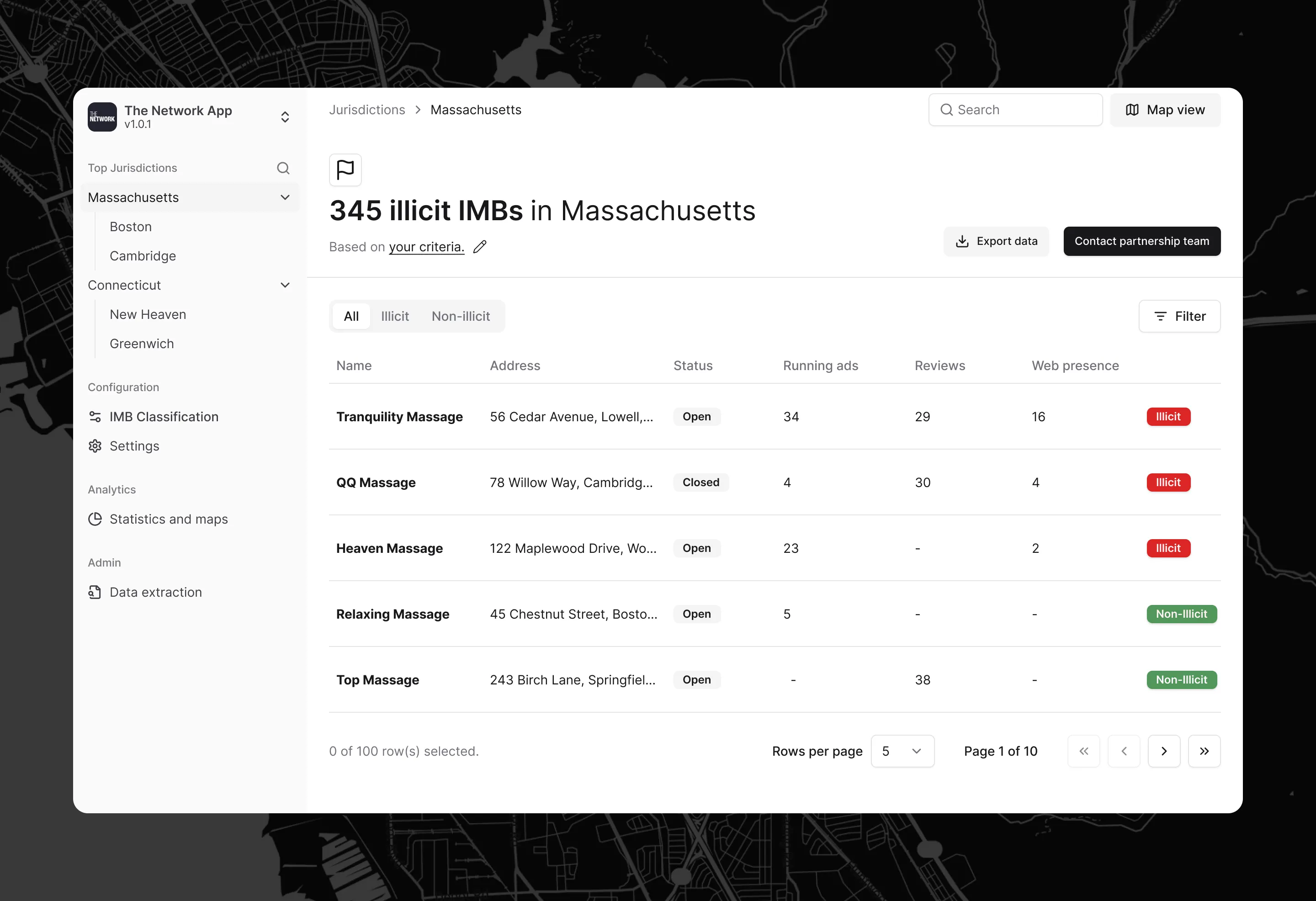Collapse the Connecticut jurisdiction chevron

tap(285, 285)
